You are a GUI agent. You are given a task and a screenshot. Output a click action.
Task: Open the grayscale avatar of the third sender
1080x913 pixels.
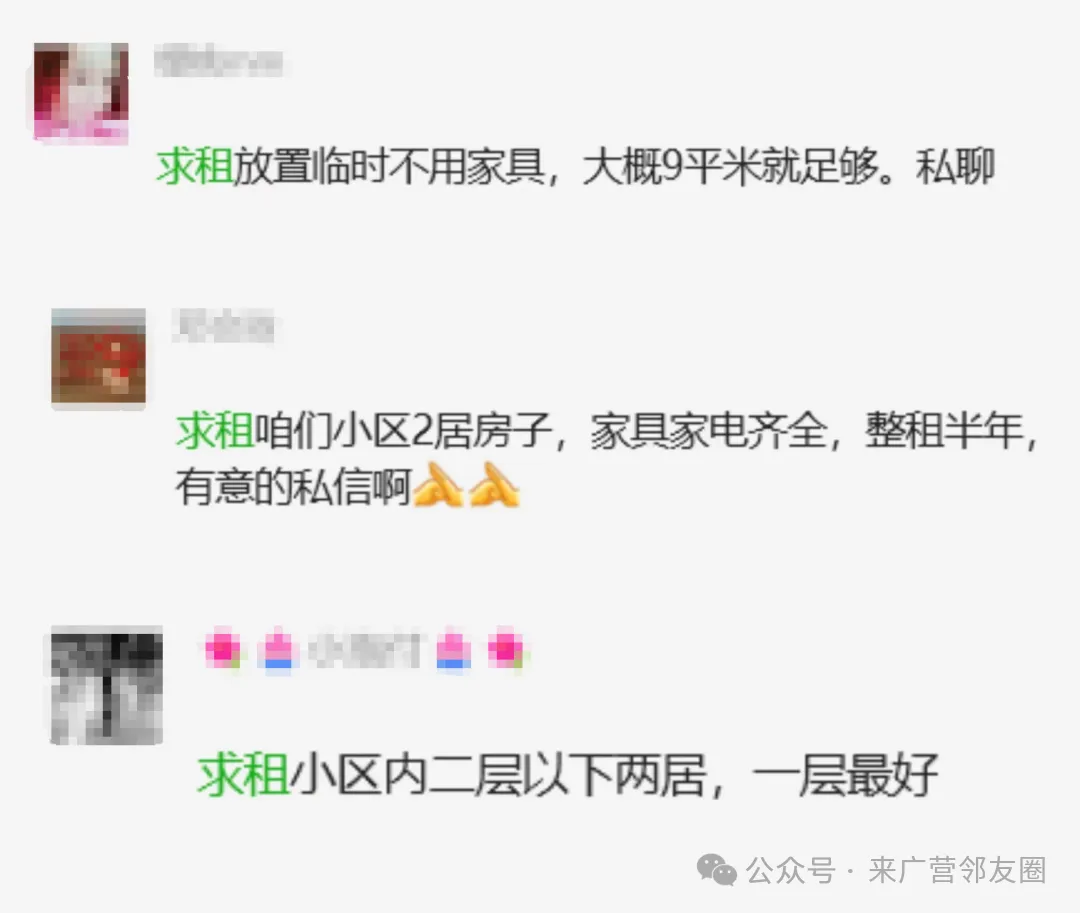point(107,685)
